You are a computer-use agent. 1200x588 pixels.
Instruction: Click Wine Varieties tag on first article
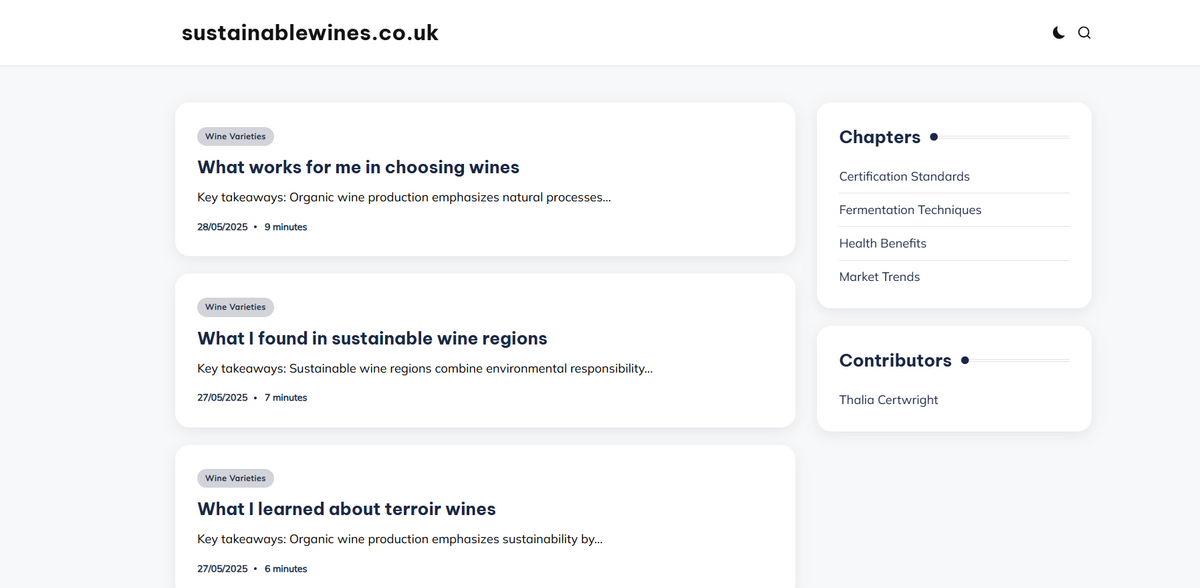(235, 137)
